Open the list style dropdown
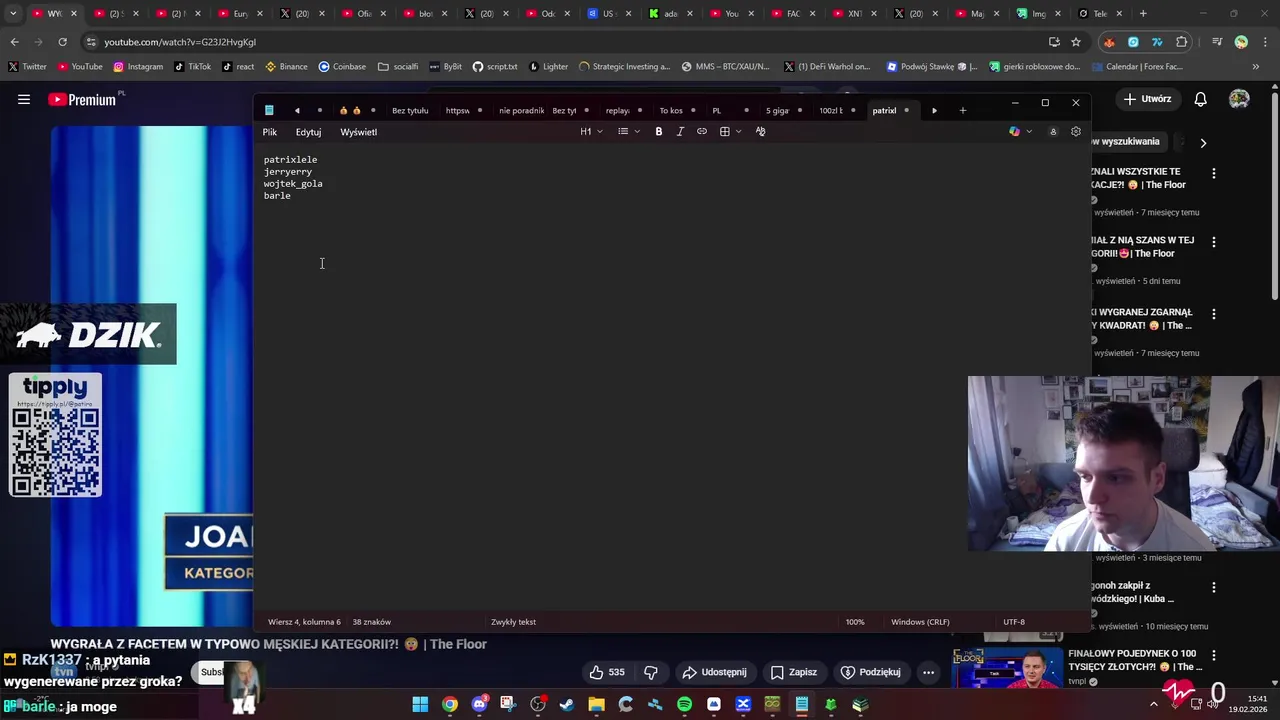1280x720 pixels. 629,132
